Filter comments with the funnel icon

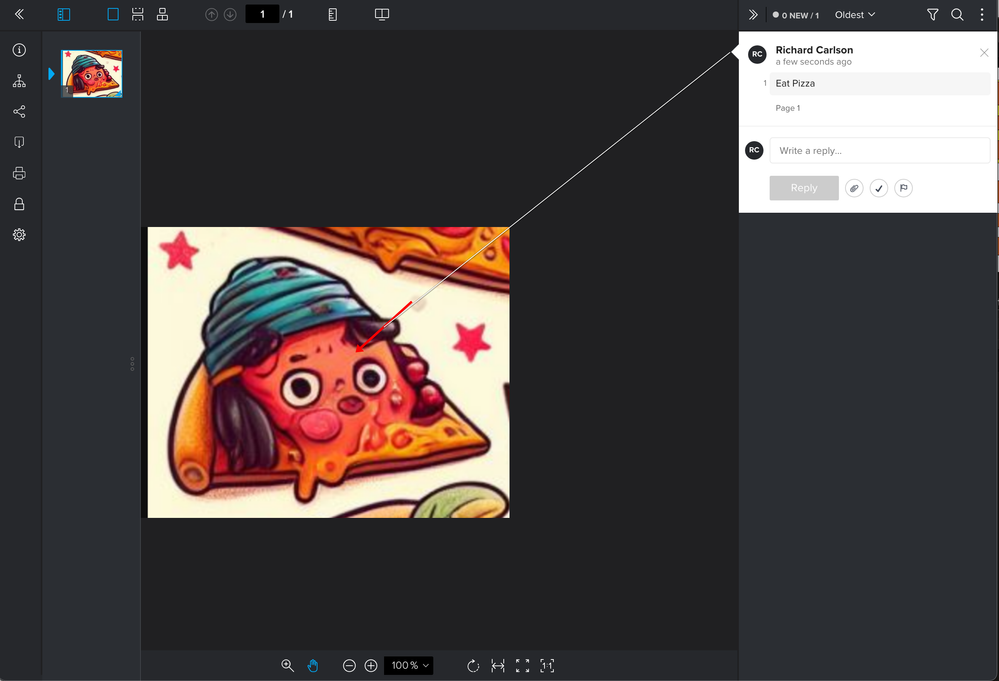click(932, 15)
